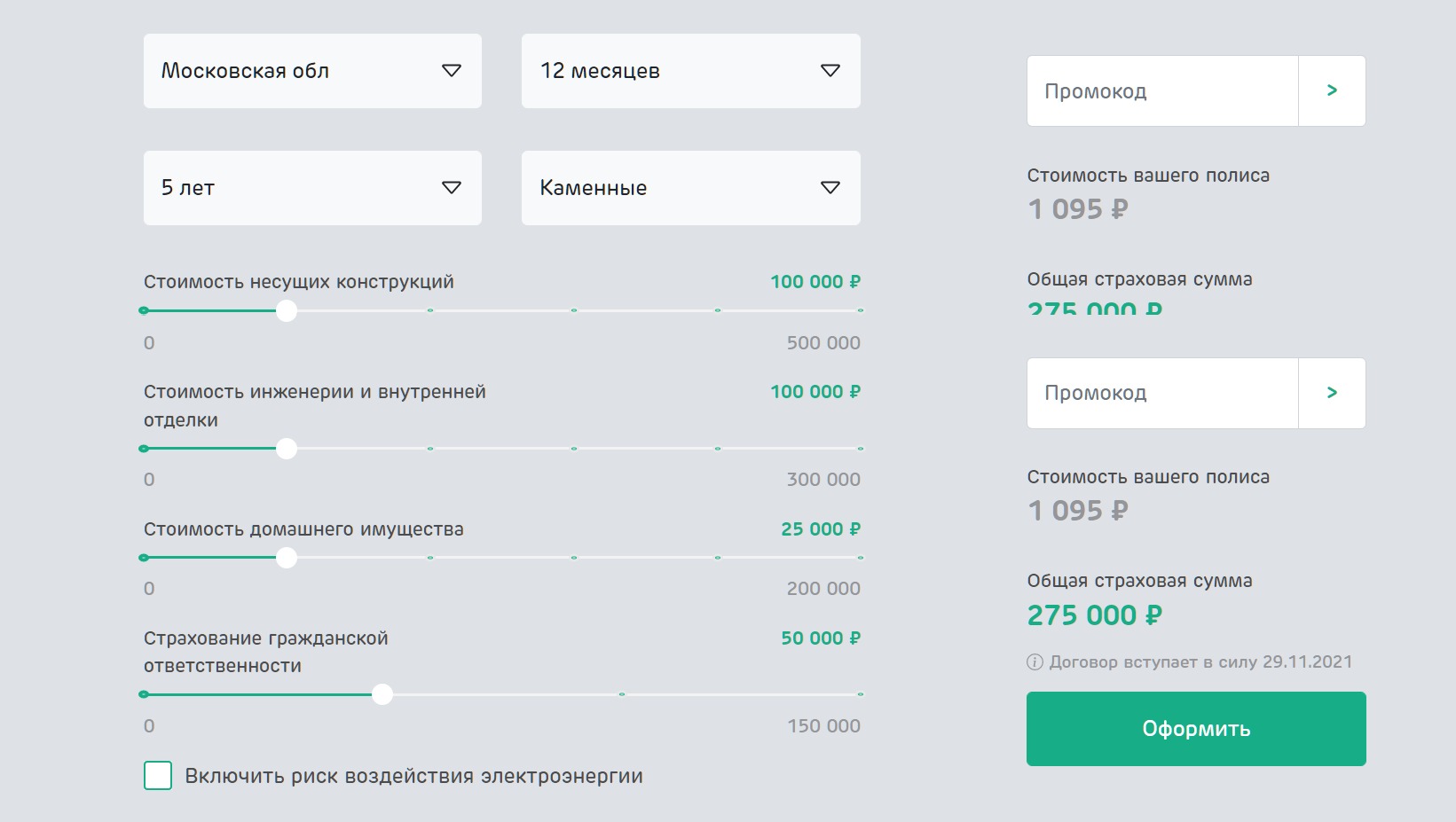
Task: Click the arrow in 12 месяцев dropdown
Action: click(x=830, y=71)
